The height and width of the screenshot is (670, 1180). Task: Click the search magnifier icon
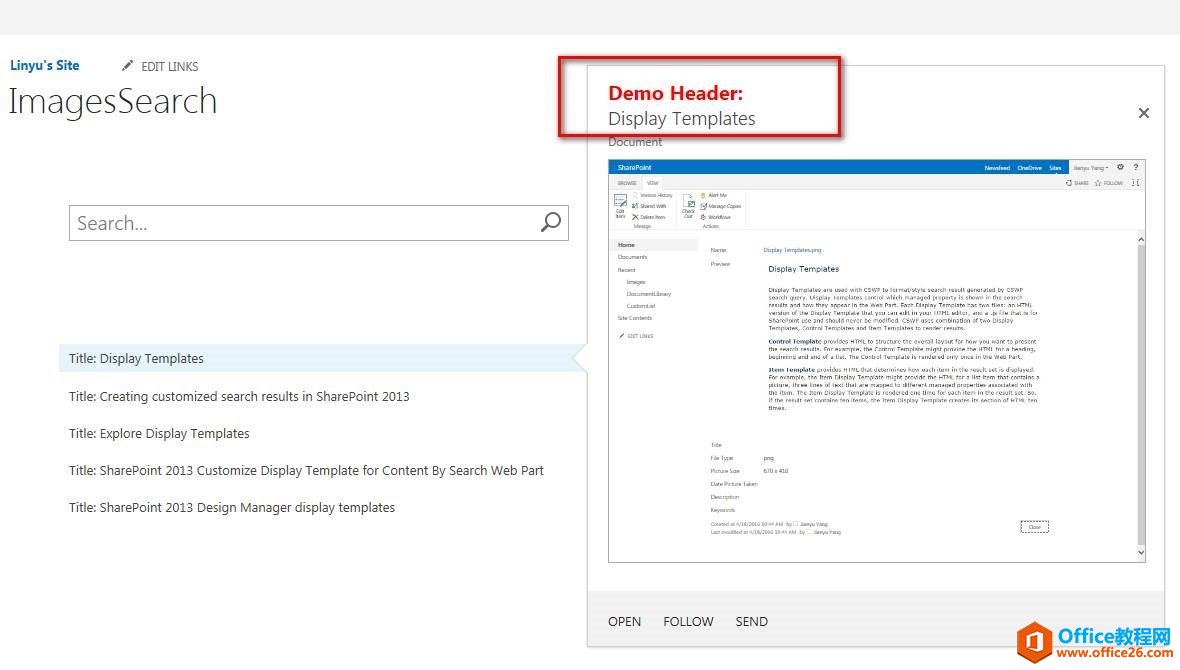pos(551,222)
